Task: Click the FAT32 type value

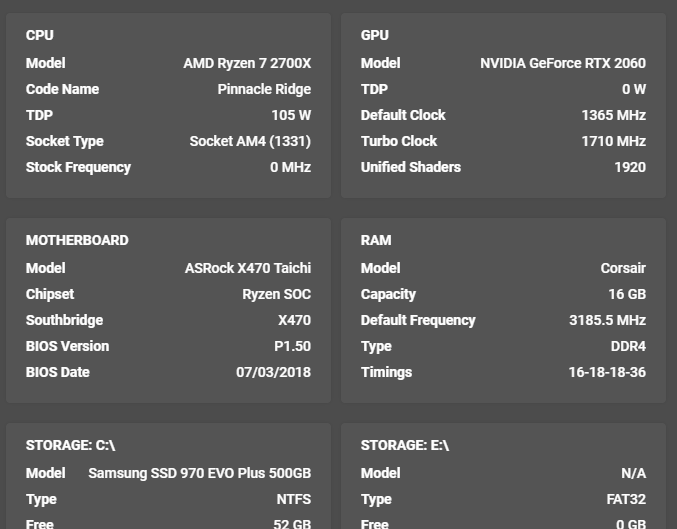Action: 626,499
